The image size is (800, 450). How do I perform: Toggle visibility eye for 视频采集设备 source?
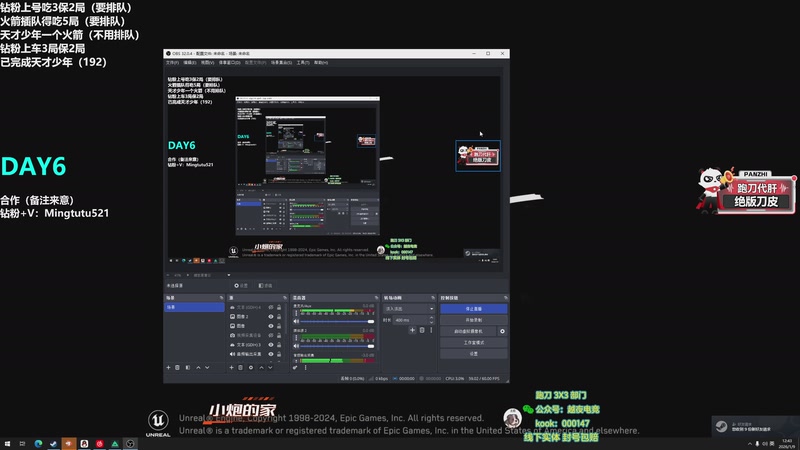271,335
